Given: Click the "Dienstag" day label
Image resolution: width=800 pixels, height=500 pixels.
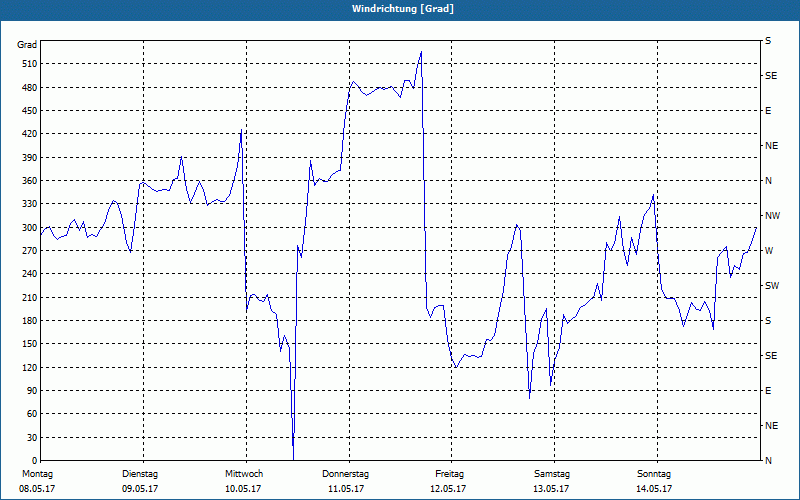Looking at the screenshot, I should point(140,474).
